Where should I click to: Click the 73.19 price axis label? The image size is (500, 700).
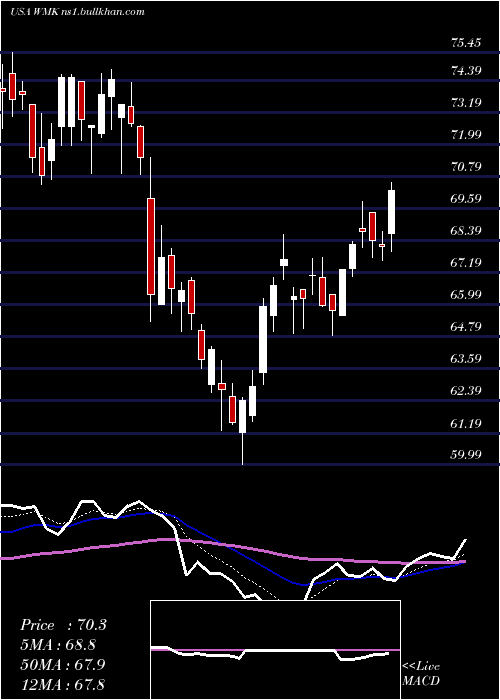pyautogui.click(x=466, y=102)
